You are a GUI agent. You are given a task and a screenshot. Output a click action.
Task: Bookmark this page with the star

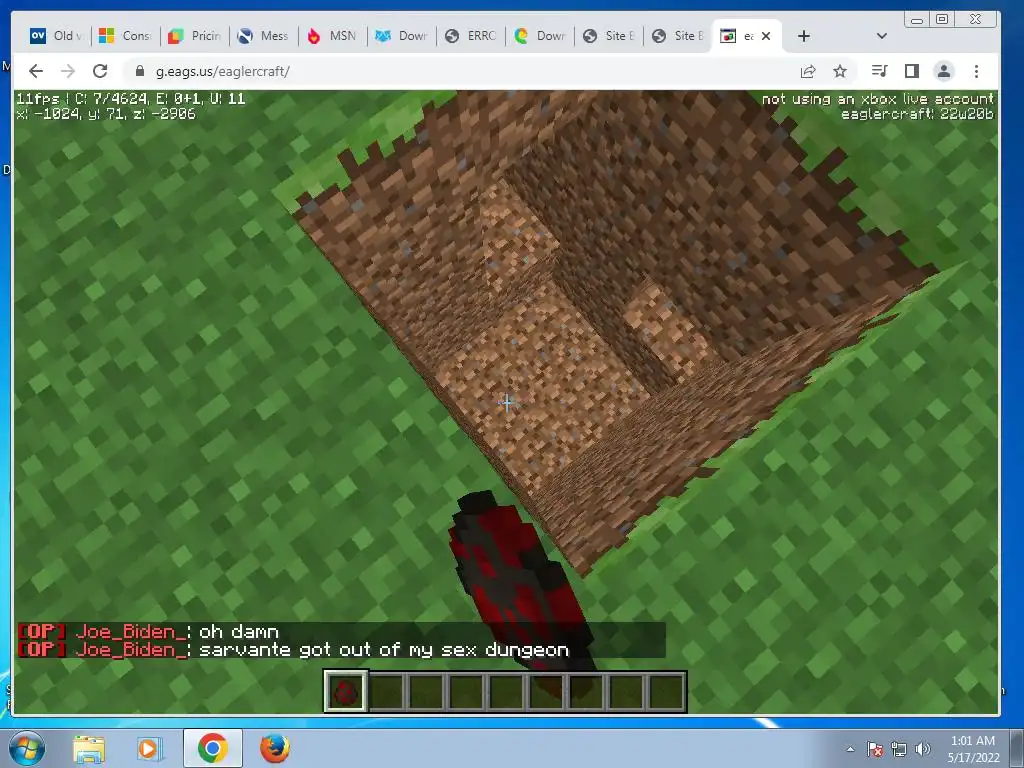pos(840,71)
